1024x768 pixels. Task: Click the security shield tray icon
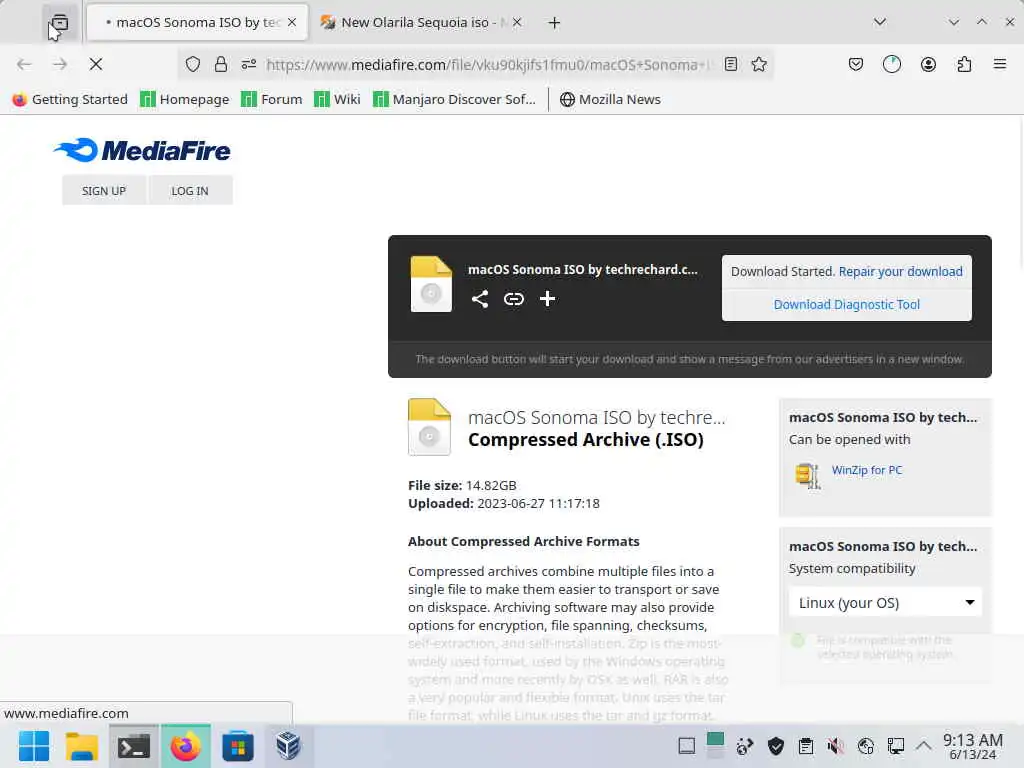coord(776,746)
